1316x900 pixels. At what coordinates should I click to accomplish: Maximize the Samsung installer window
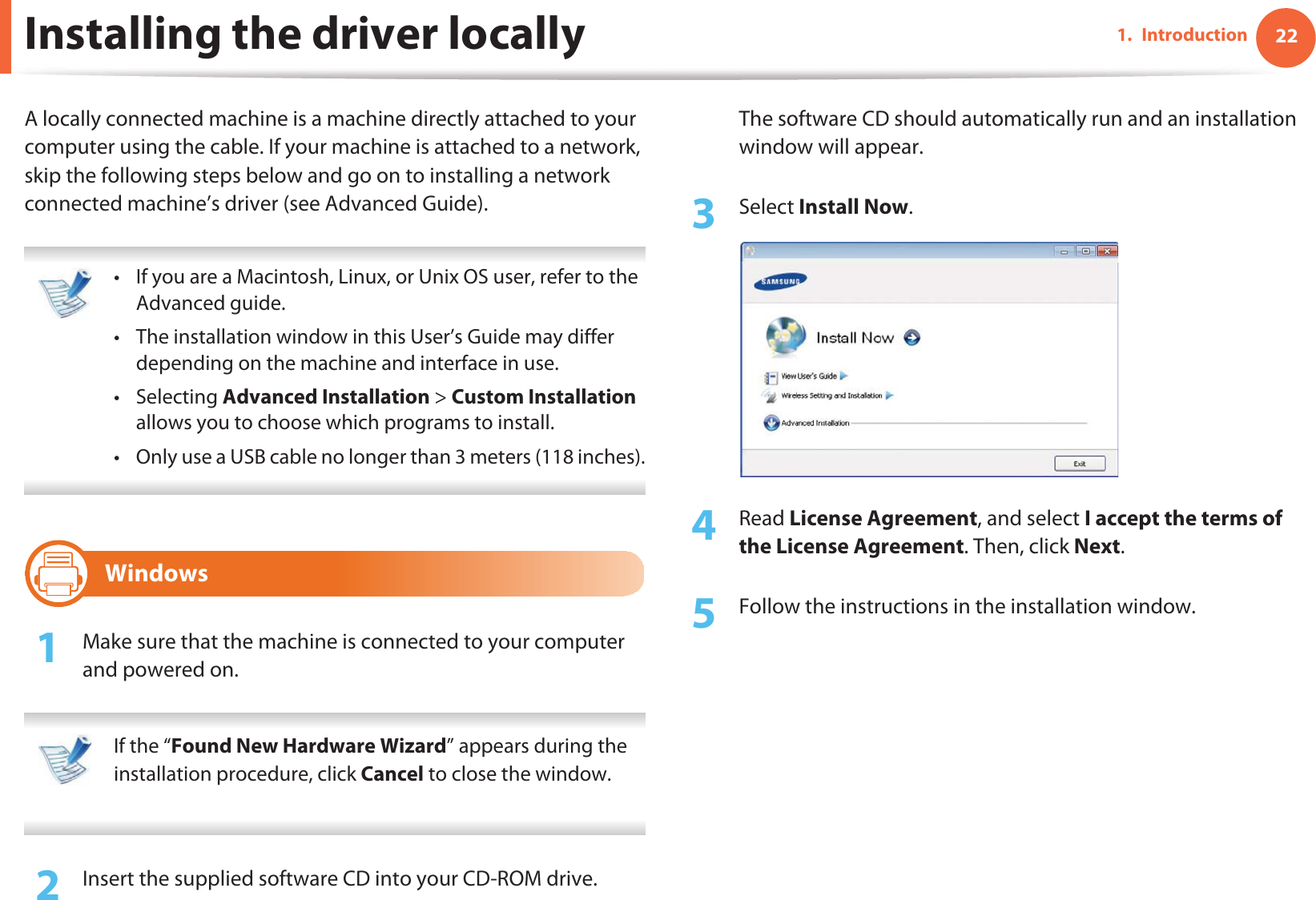click(x=1086, y=251)
